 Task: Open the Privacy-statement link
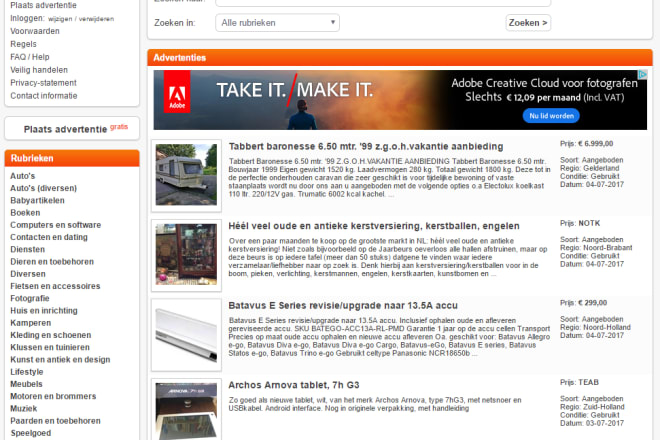(x=43, y=83)
